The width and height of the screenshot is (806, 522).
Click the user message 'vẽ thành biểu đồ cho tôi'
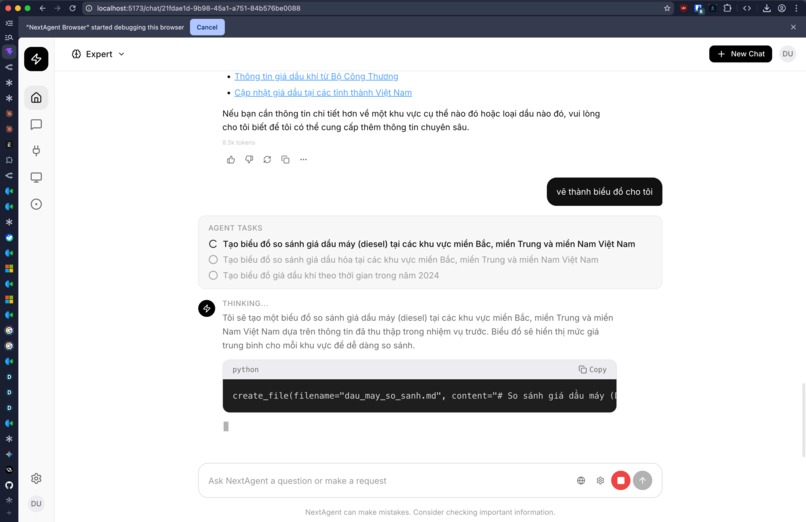[604, 192]
